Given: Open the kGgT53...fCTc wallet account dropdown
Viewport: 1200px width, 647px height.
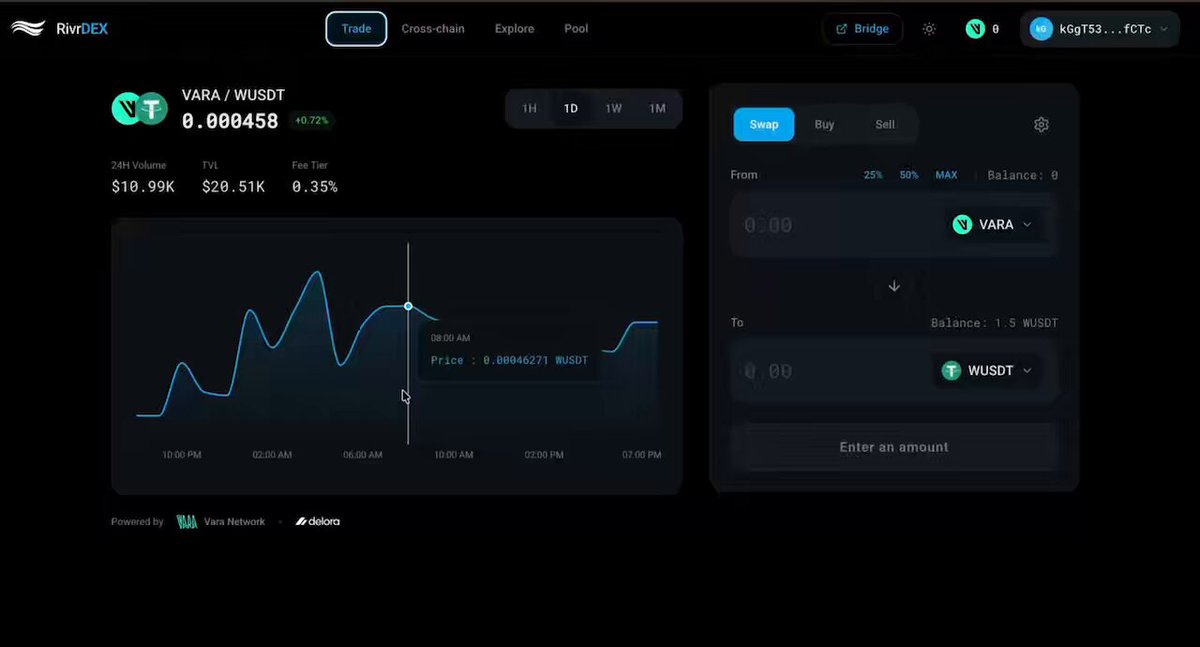Looking at the screenshot, I should click(1100, 29).
